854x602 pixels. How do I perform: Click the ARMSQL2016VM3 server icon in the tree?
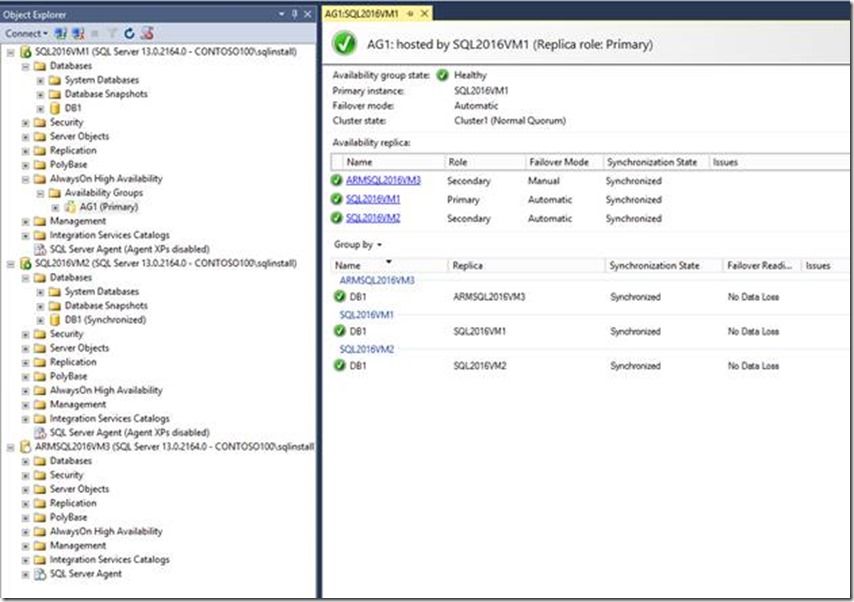26,447
